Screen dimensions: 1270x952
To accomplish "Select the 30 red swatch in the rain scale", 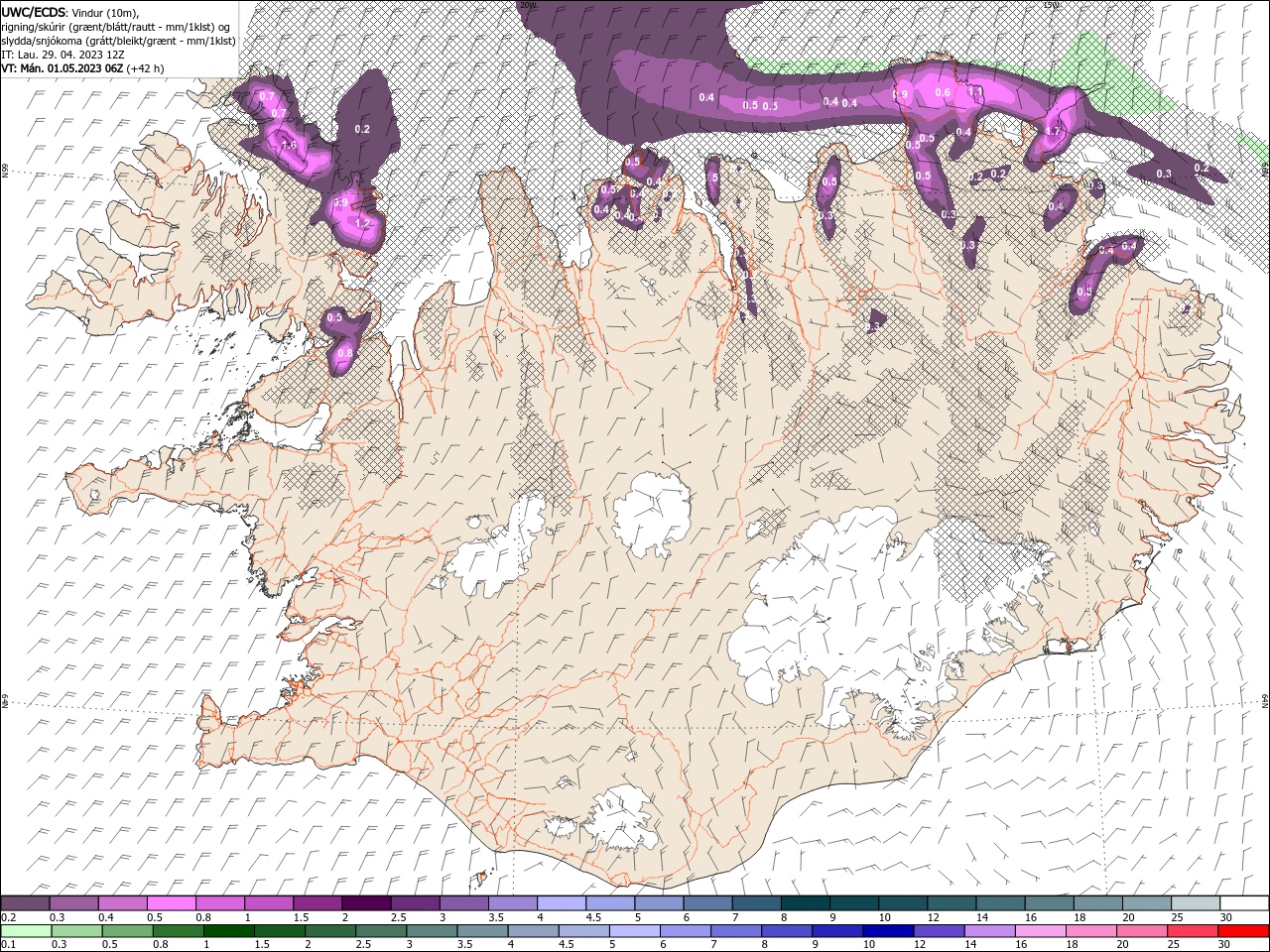I will click(x=1243, y=930).
